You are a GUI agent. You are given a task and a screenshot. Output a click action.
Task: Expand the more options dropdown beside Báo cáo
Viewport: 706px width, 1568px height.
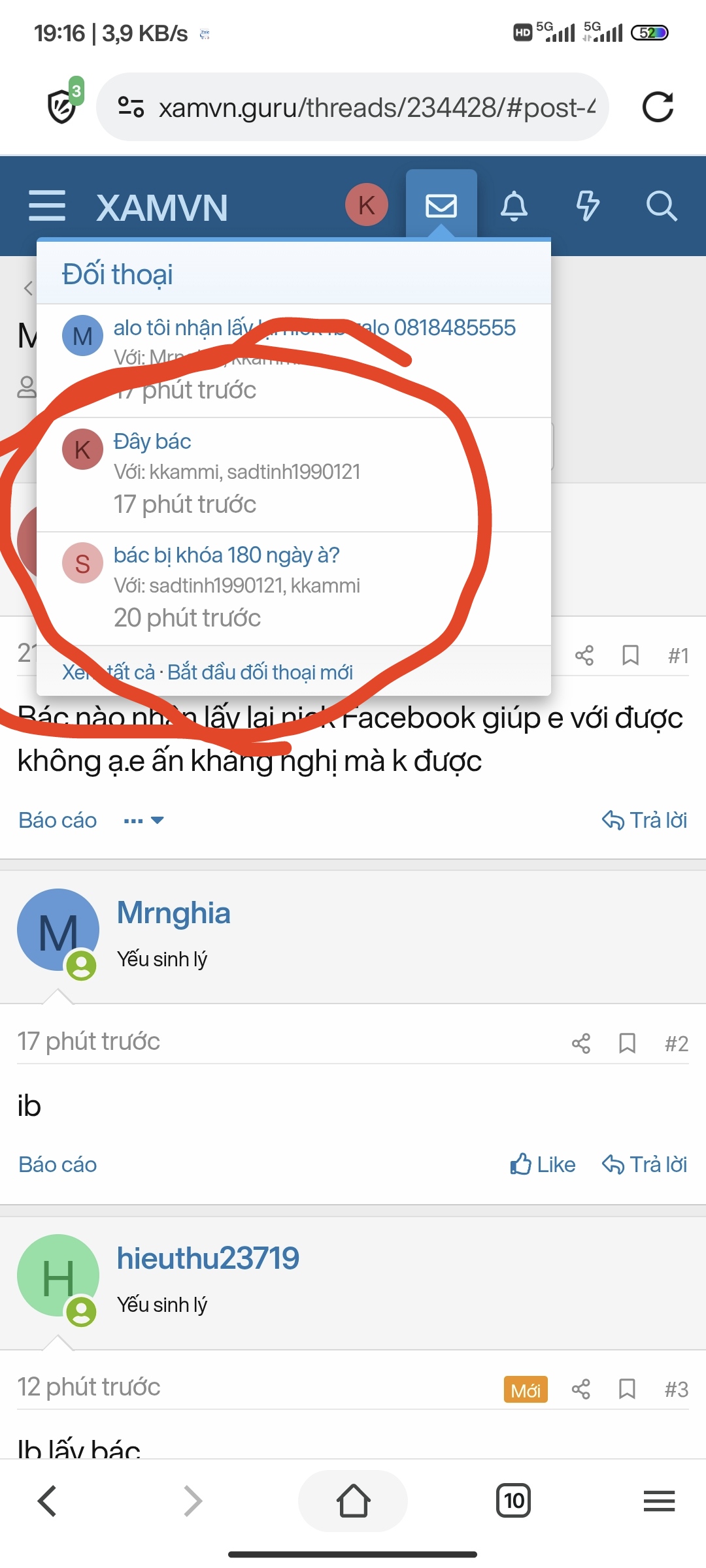144,821
